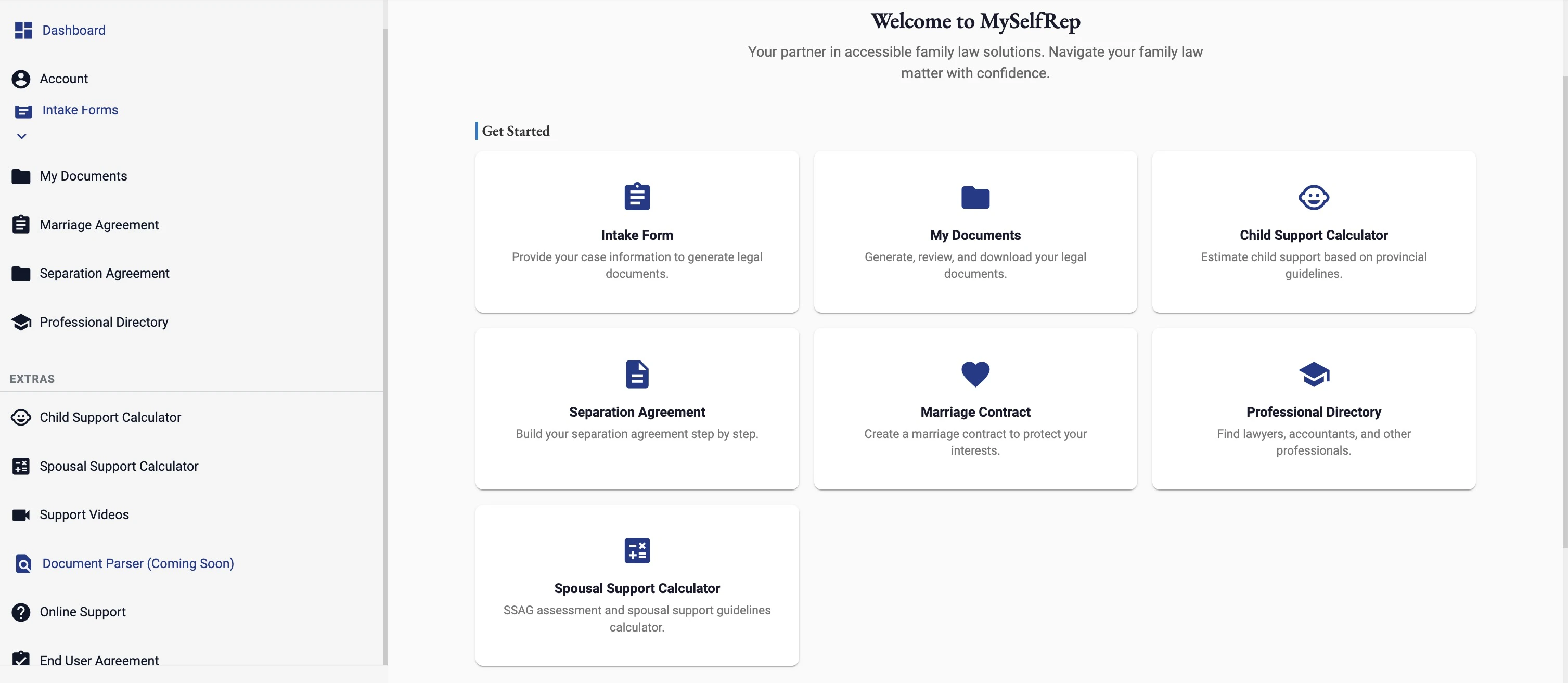Click the Marriage Agreement clipboard icon

(21, 225)
